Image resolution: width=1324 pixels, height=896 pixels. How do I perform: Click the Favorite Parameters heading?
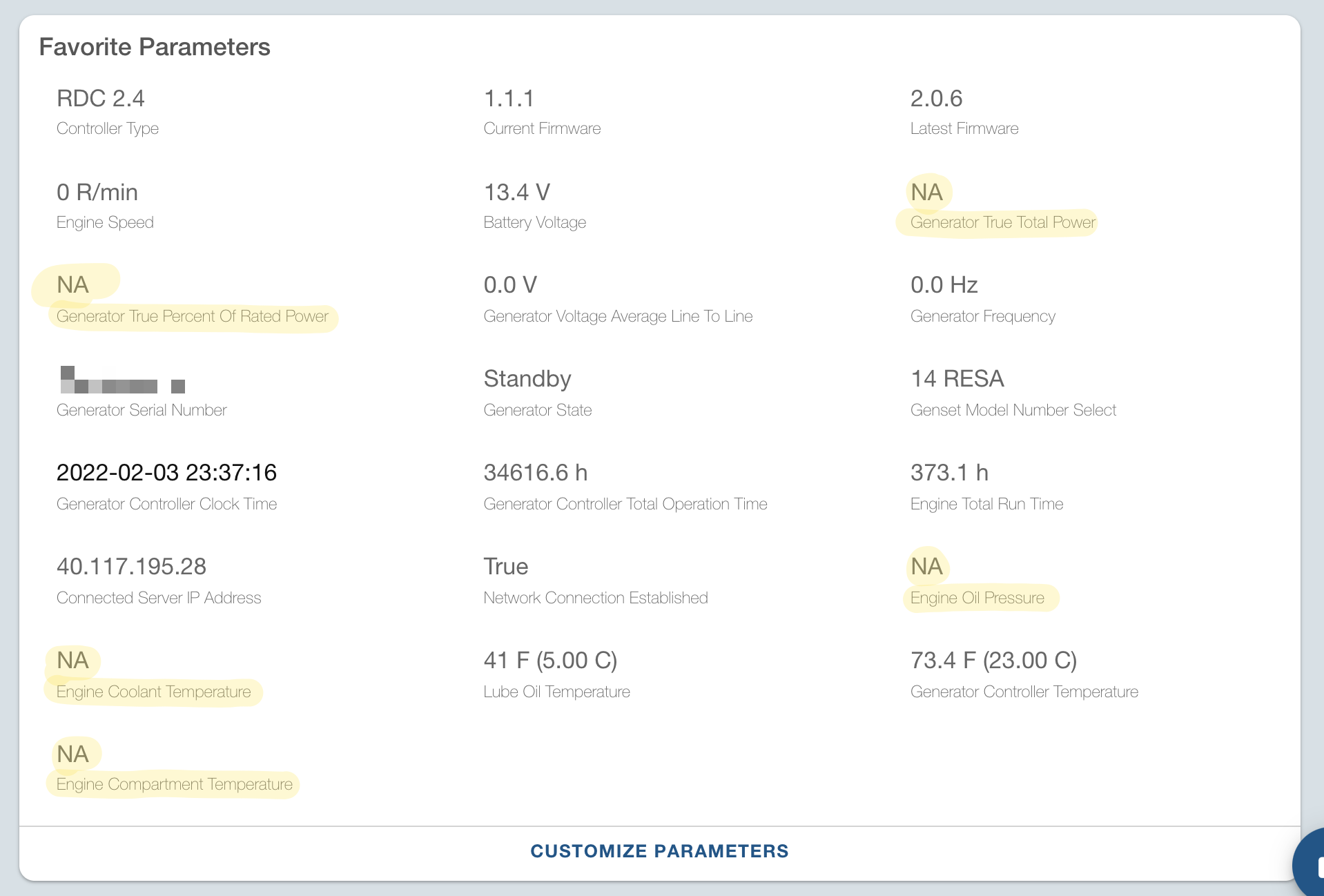point(155,46)
